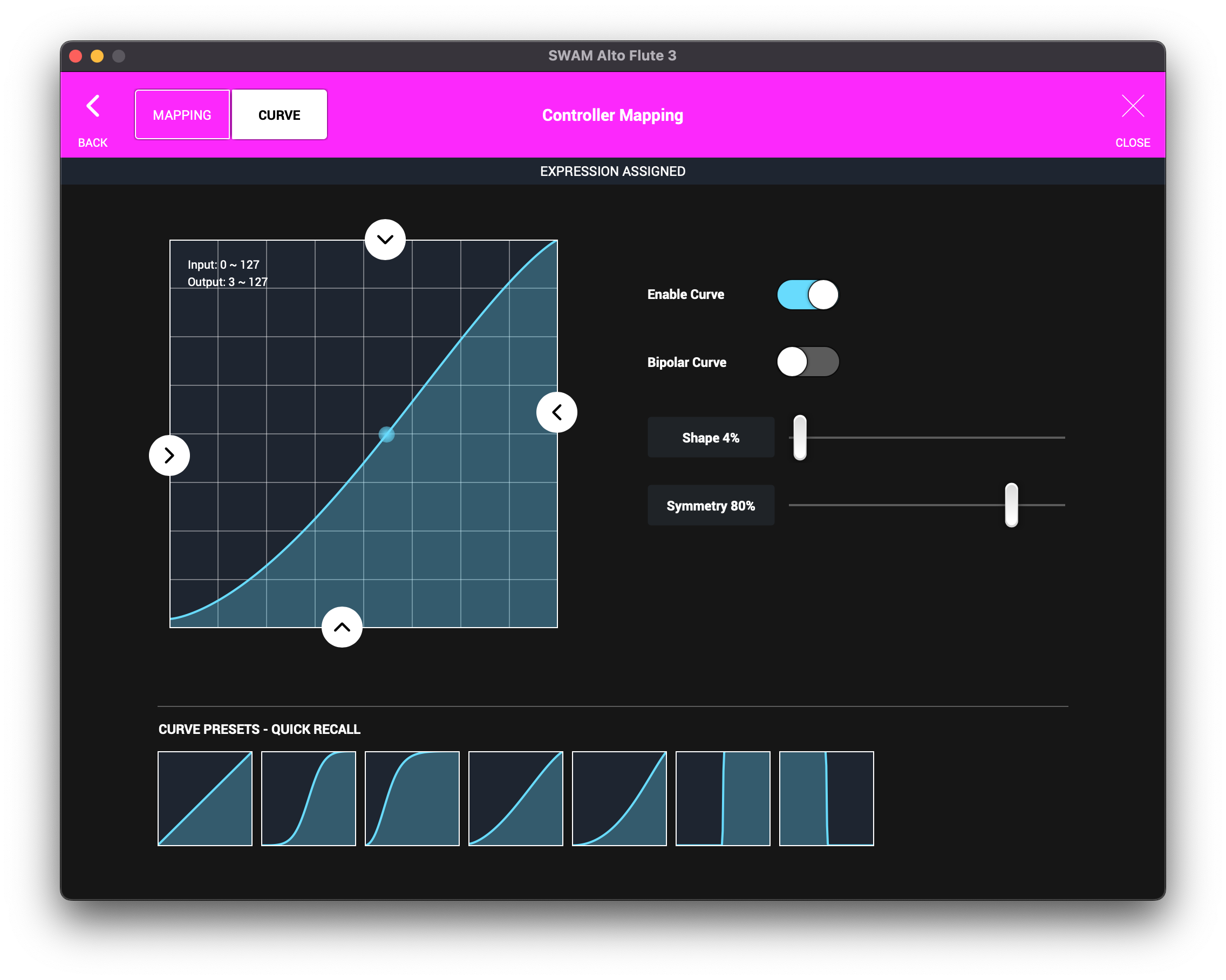Screen dimensions: 1226x980
Task: Click the right chevron on the graph's left edge
Action: point(169,455)
